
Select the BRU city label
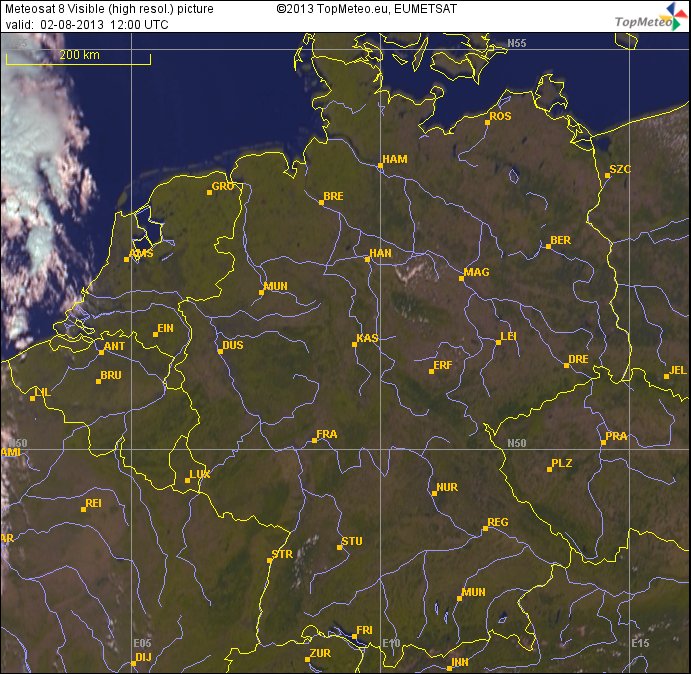pos(111,376)
